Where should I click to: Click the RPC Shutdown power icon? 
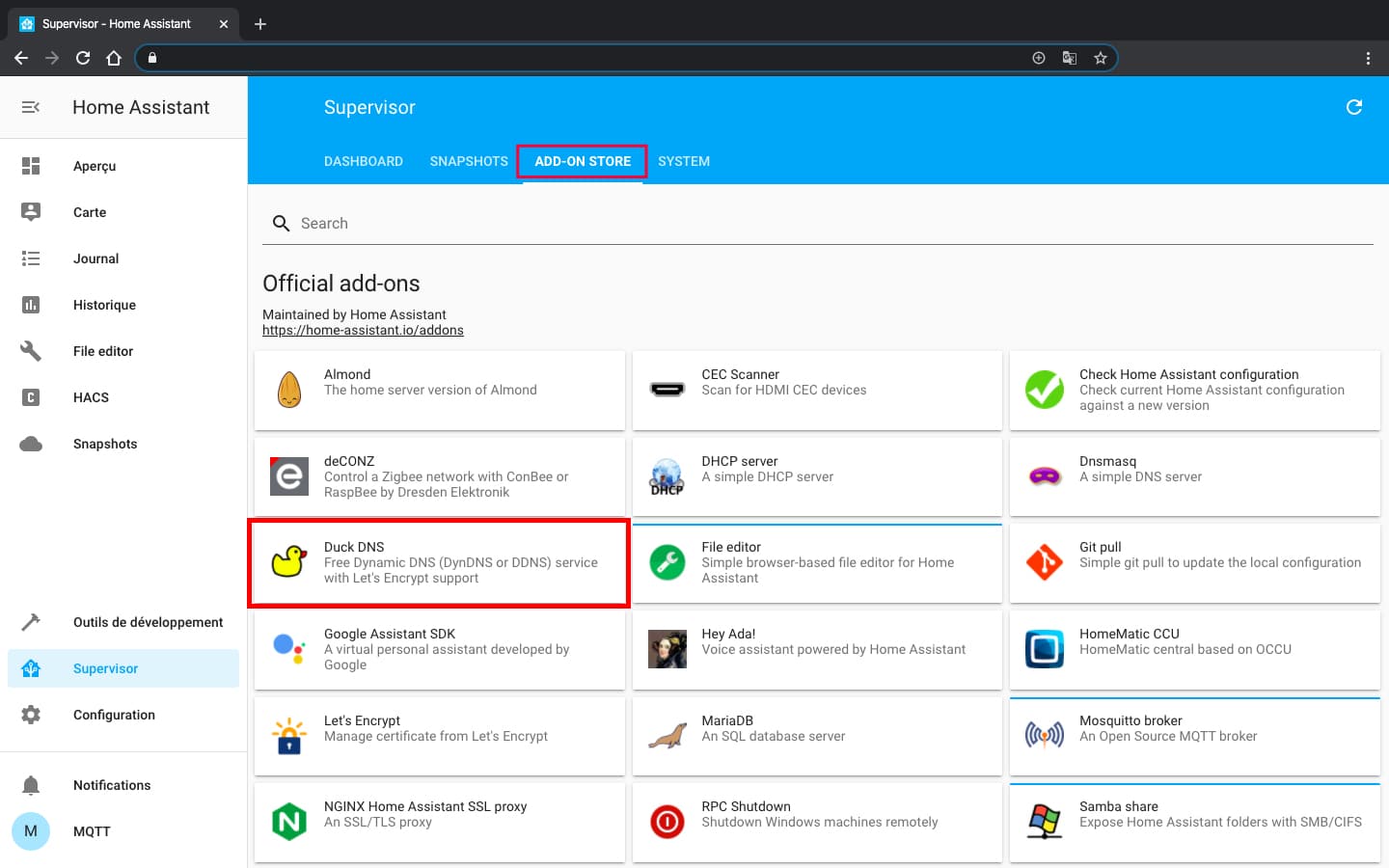667,822
